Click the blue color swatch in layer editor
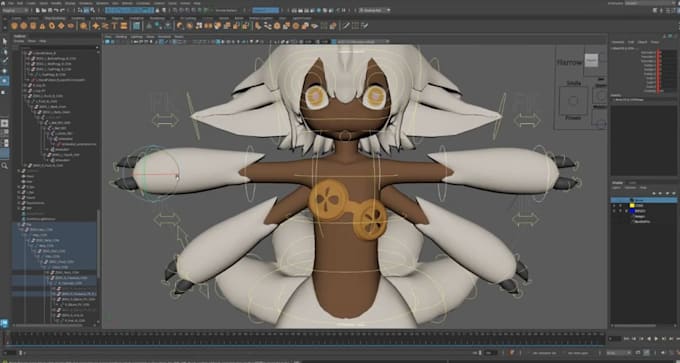Screen dimensions: 680x363 632,211
